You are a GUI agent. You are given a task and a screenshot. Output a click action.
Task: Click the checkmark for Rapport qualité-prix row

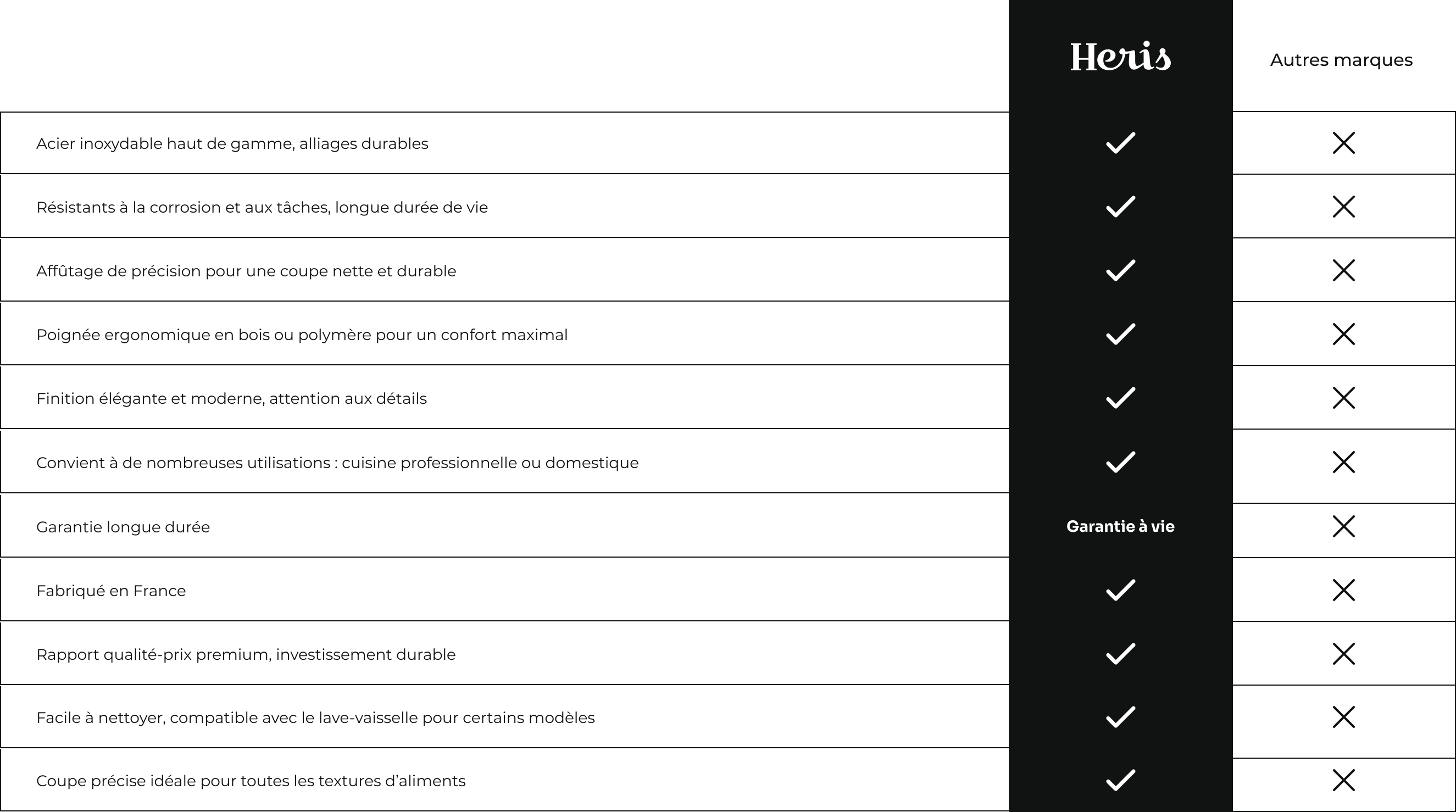1120,654
